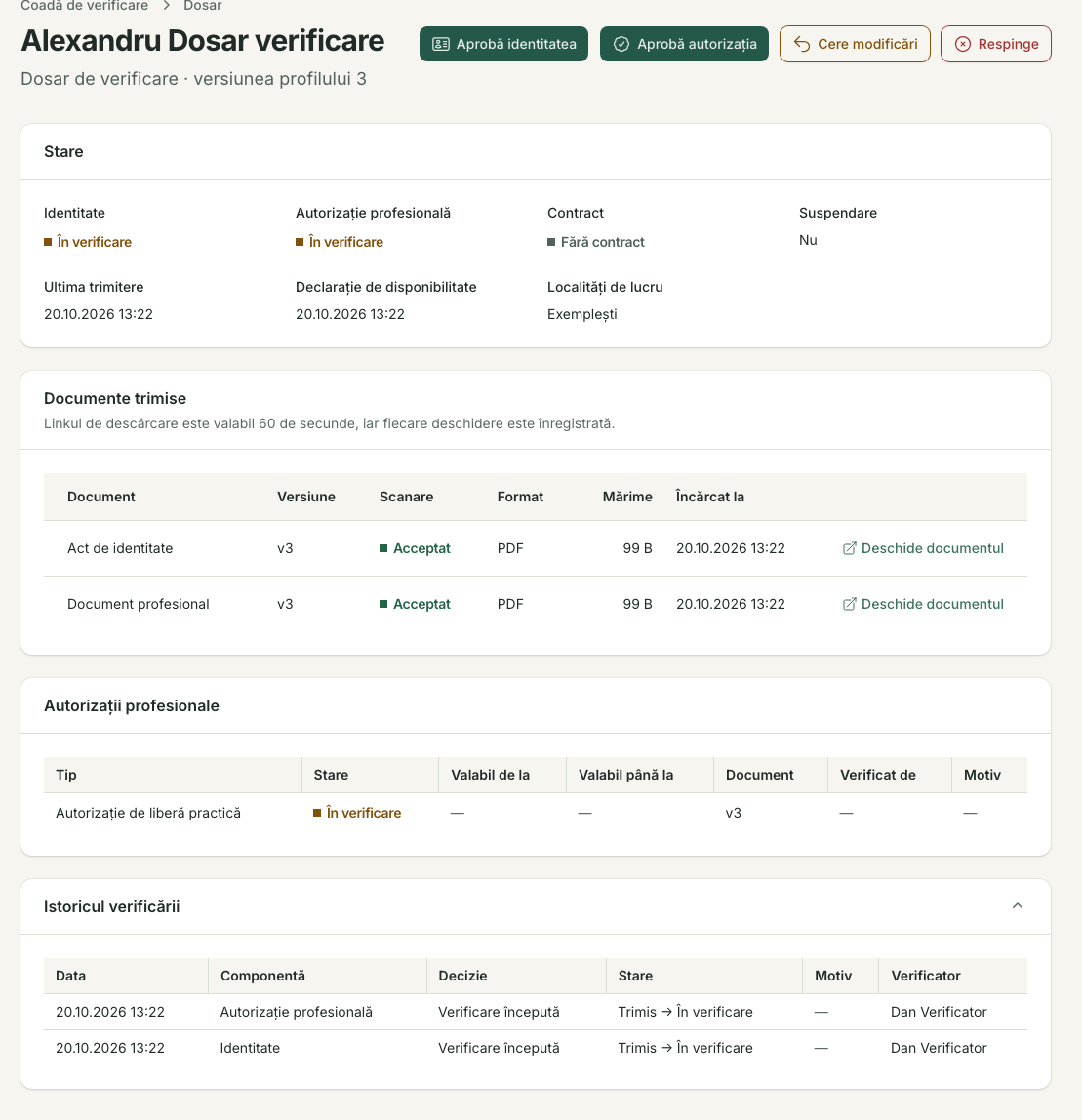
Task: Click the ID card icon on Aprobă identitatea
Action: point(441,44)
